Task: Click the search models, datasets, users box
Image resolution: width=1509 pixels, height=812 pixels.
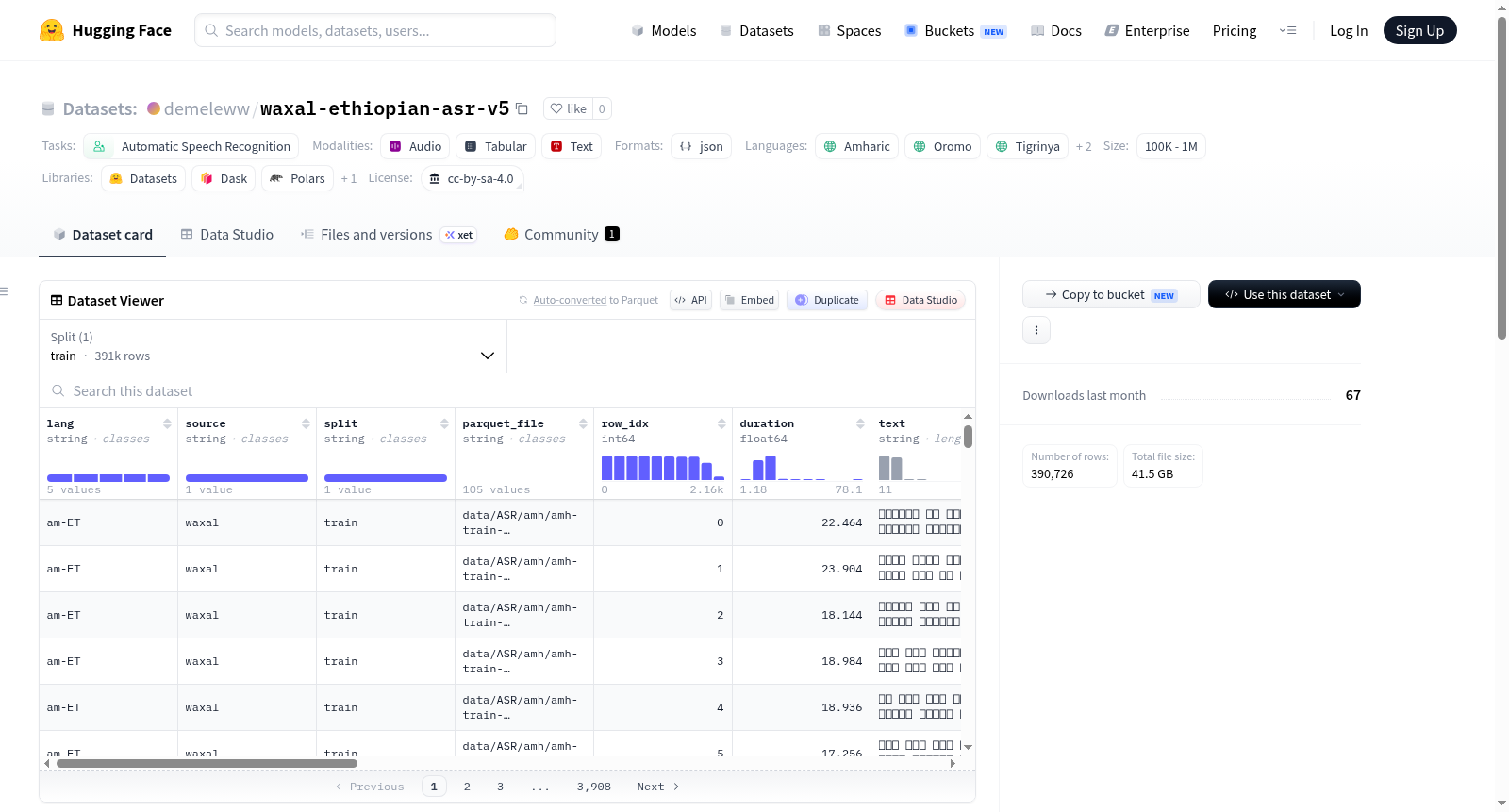Action: pyautogui.click(x=375, y=30)
